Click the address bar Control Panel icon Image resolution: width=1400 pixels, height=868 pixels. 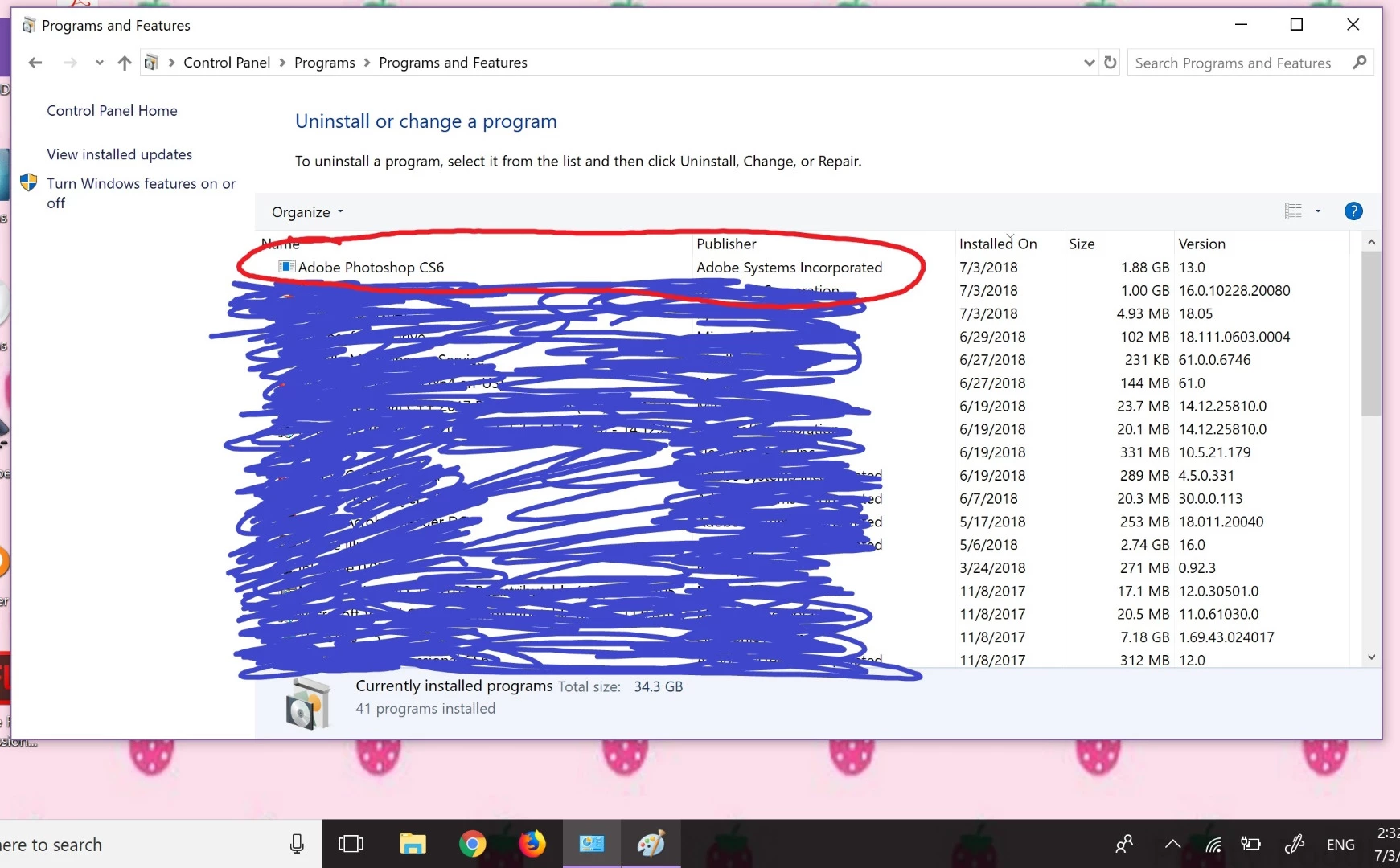151,63
